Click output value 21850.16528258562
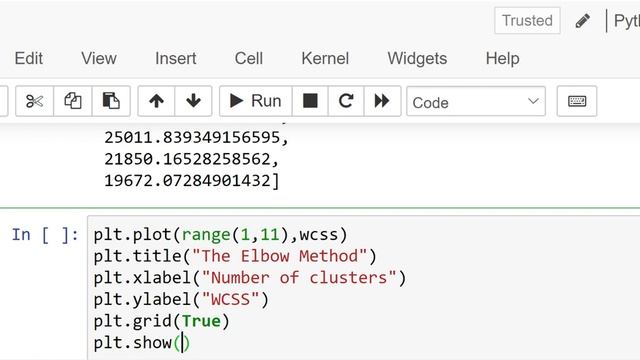 (x=191, y=159)
